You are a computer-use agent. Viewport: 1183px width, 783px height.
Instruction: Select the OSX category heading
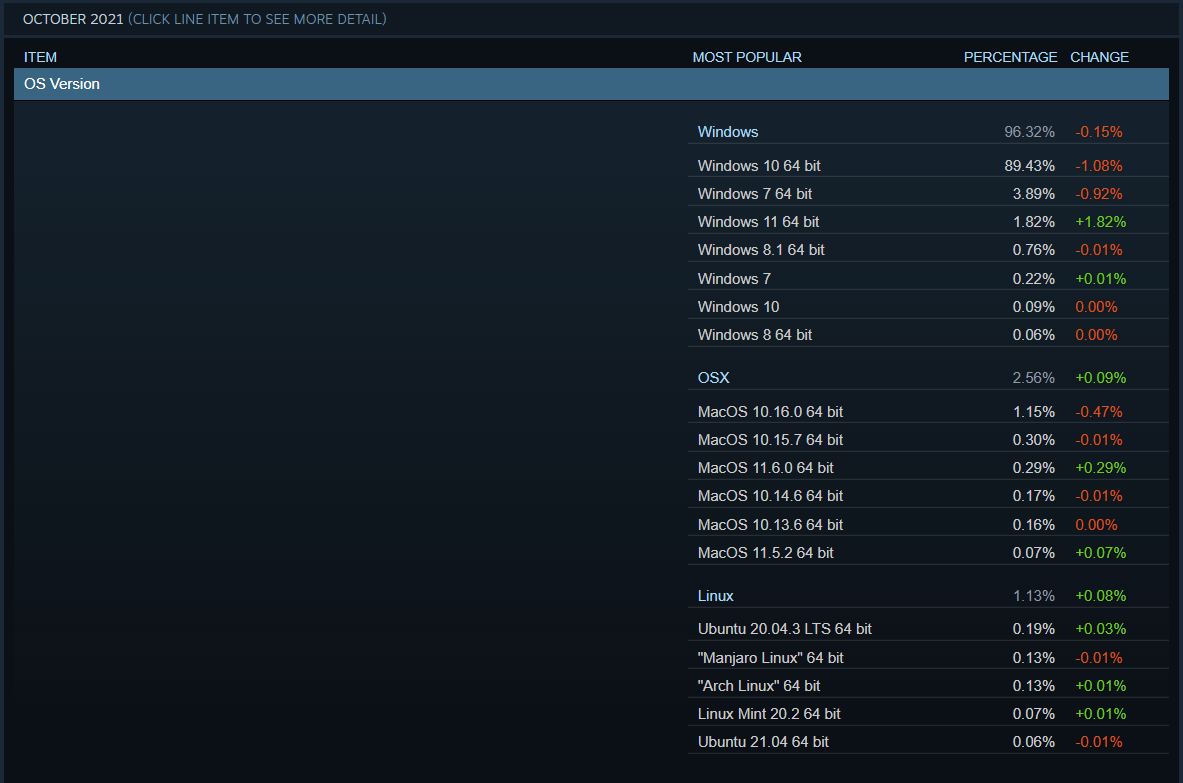pyautogui.click(x=713, y=378)
